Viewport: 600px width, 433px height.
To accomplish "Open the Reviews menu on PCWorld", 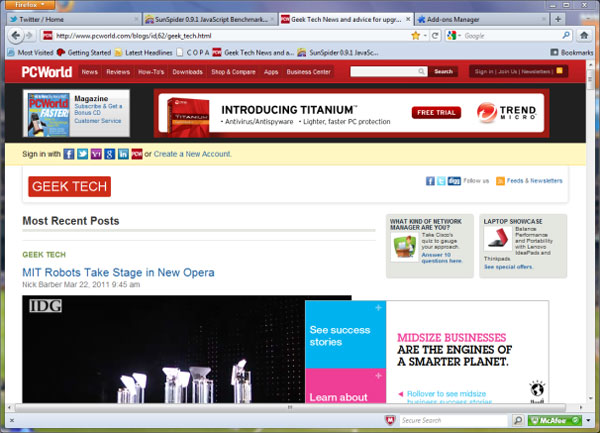I will 118,72.
